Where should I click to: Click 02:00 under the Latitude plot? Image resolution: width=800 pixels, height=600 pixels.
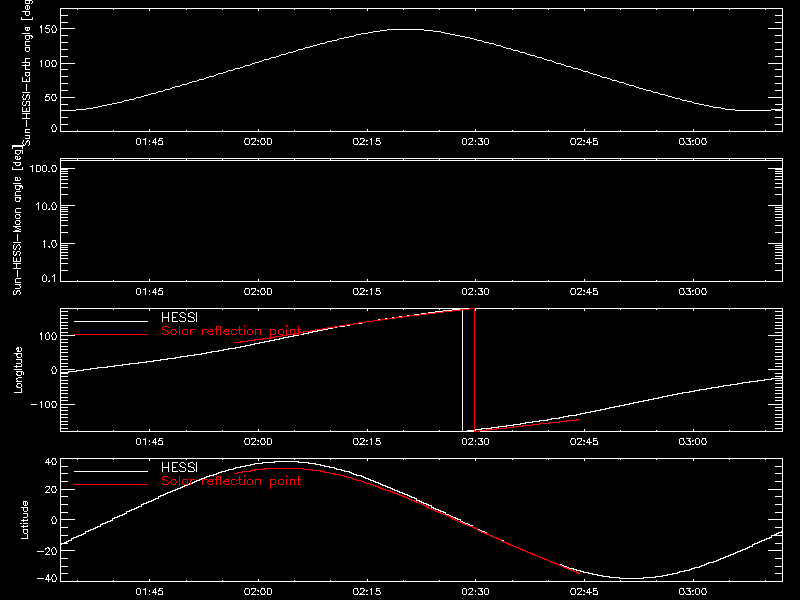258,592
